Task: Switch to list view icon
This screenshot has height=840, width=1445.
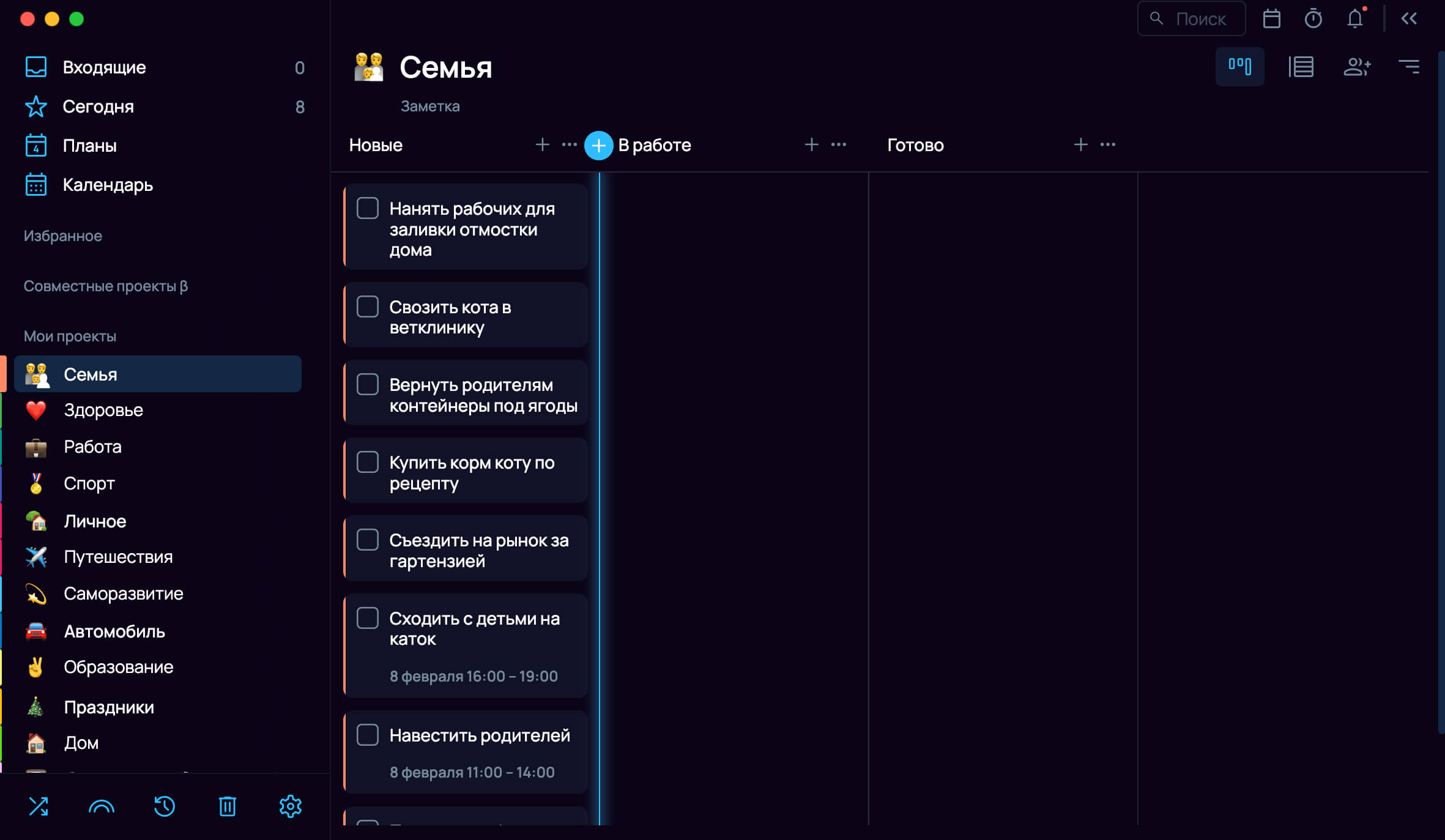Action: [1301, 66]
